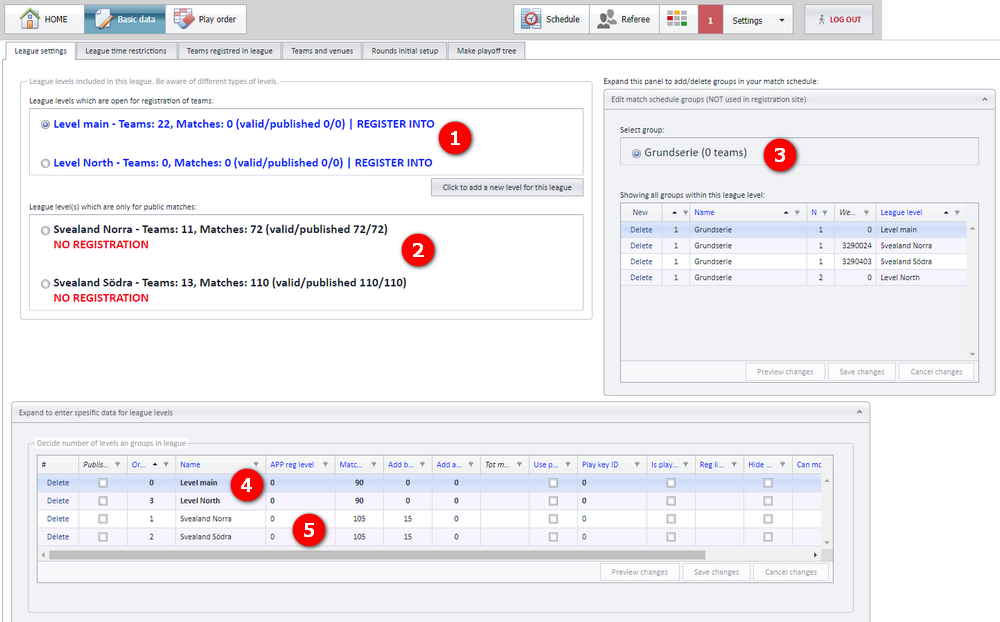Collapse the Edit match schedule groups panel
Screen dimensions: 1000x622
(x=985, y=100)
